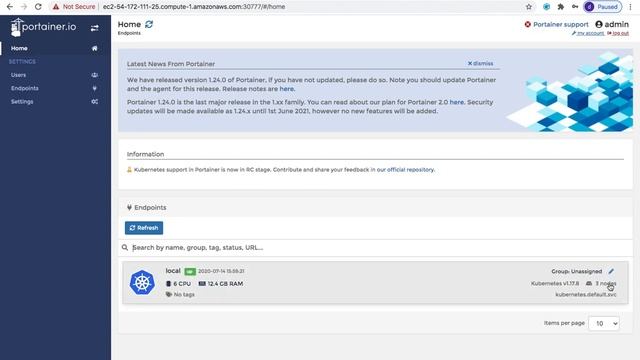Click the Not Secure warning icon
The width and height of the screenshot is (640, 360).
56,7
